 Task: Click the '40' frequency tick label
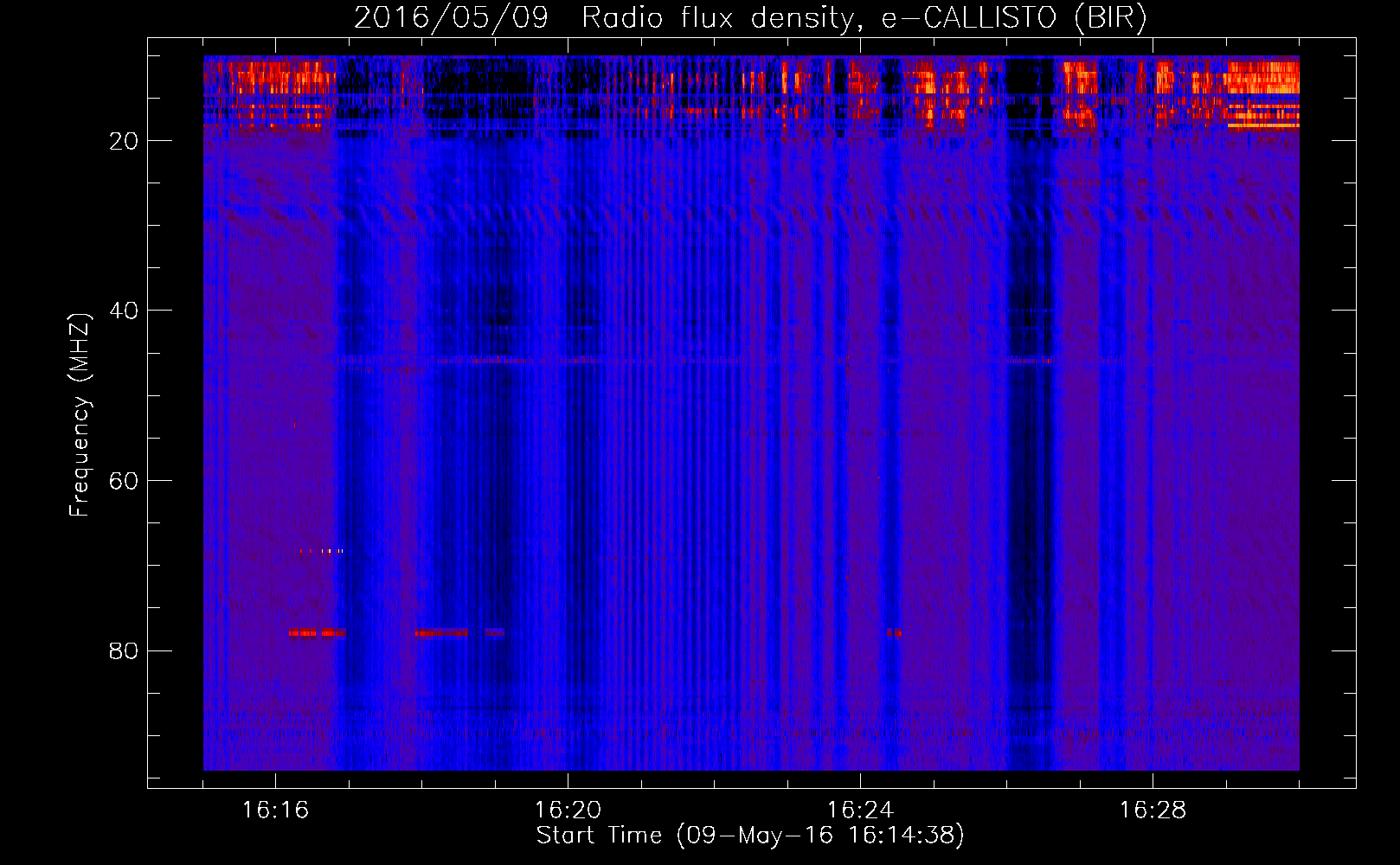[x=124, y=311]
